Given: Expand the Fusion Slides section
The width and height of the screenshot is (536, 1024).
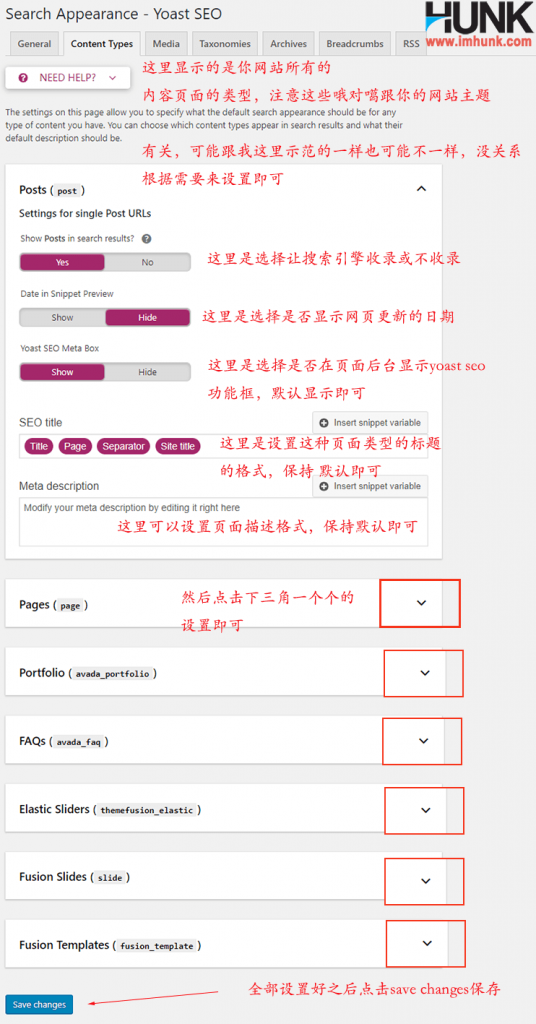Looking at the screenshot, I should tap(426, 881).
